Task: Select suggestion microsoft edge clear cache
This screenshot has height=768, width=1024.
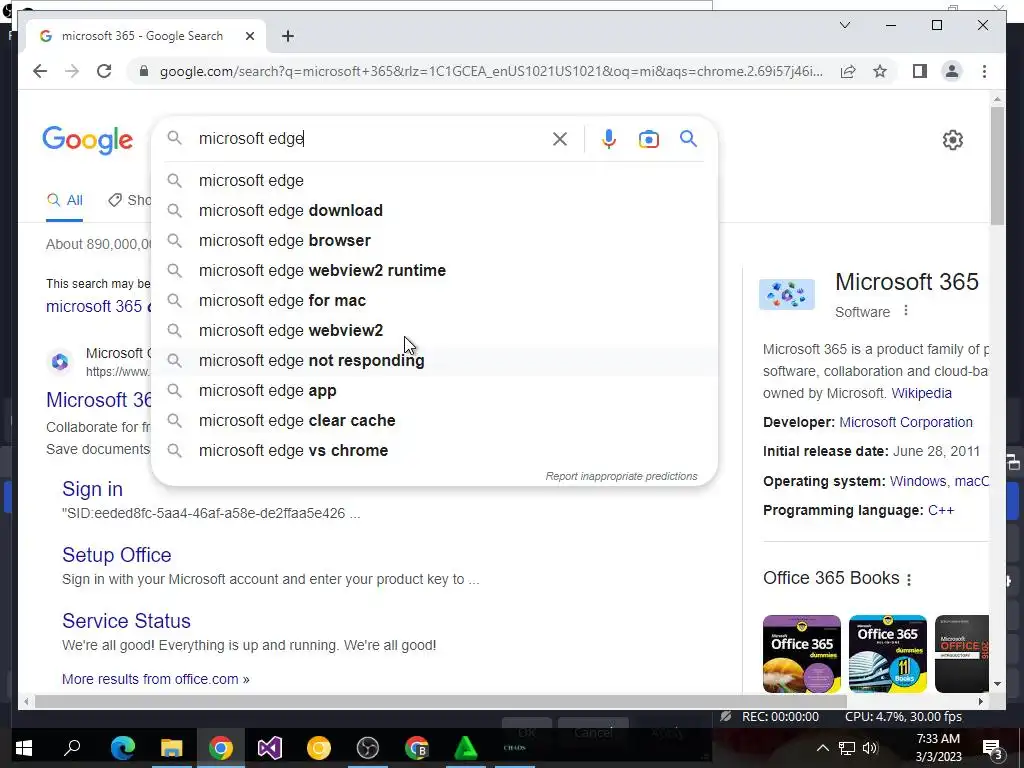Action: pyautogui.click(x=434, y=421)
